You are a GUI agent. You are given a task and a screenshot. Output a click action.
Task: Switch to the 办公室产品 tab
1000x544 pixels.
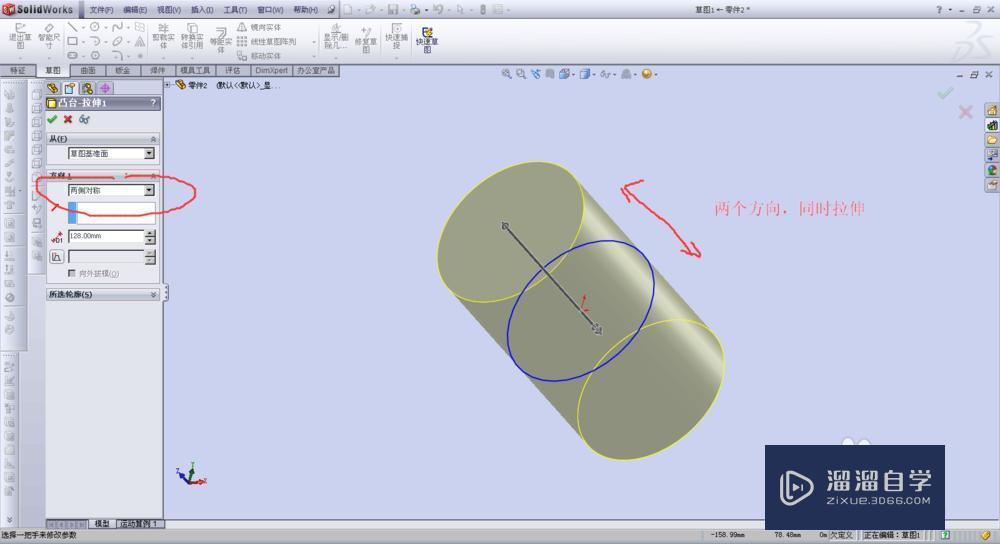coord(316,70)
